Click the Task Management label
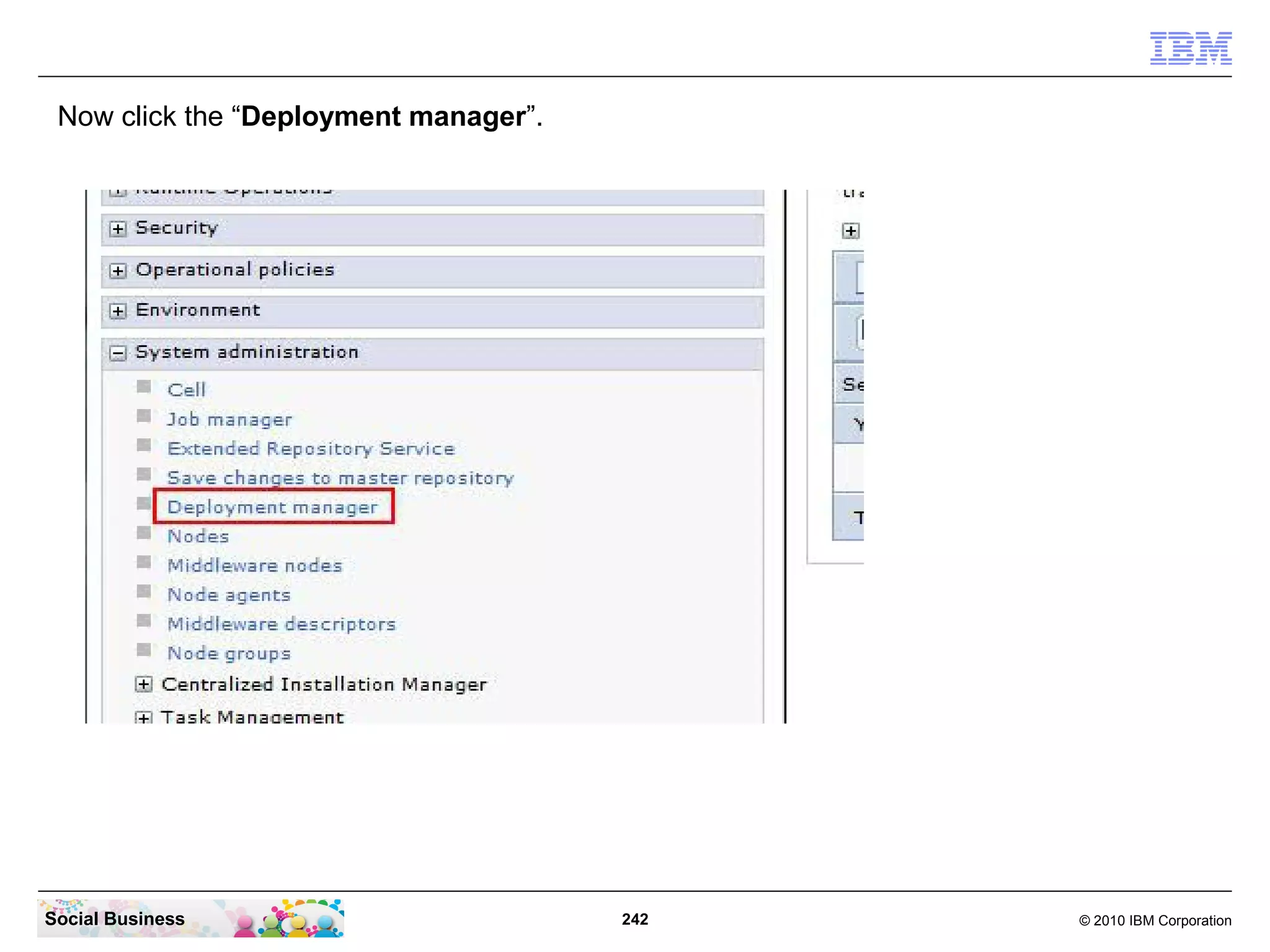The height and width of the screenshot is (952, 1270). [x=252, y=716]
